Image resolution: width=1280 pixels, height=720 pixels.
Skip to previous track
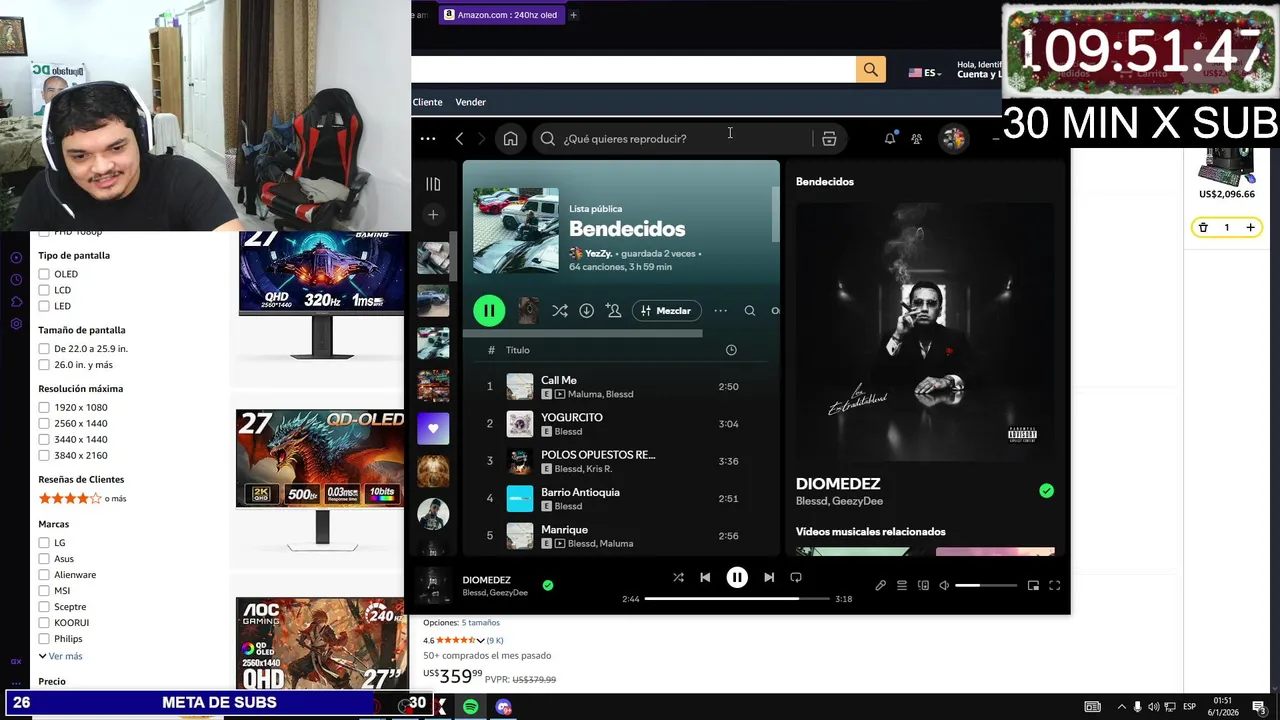pos(705,577)
